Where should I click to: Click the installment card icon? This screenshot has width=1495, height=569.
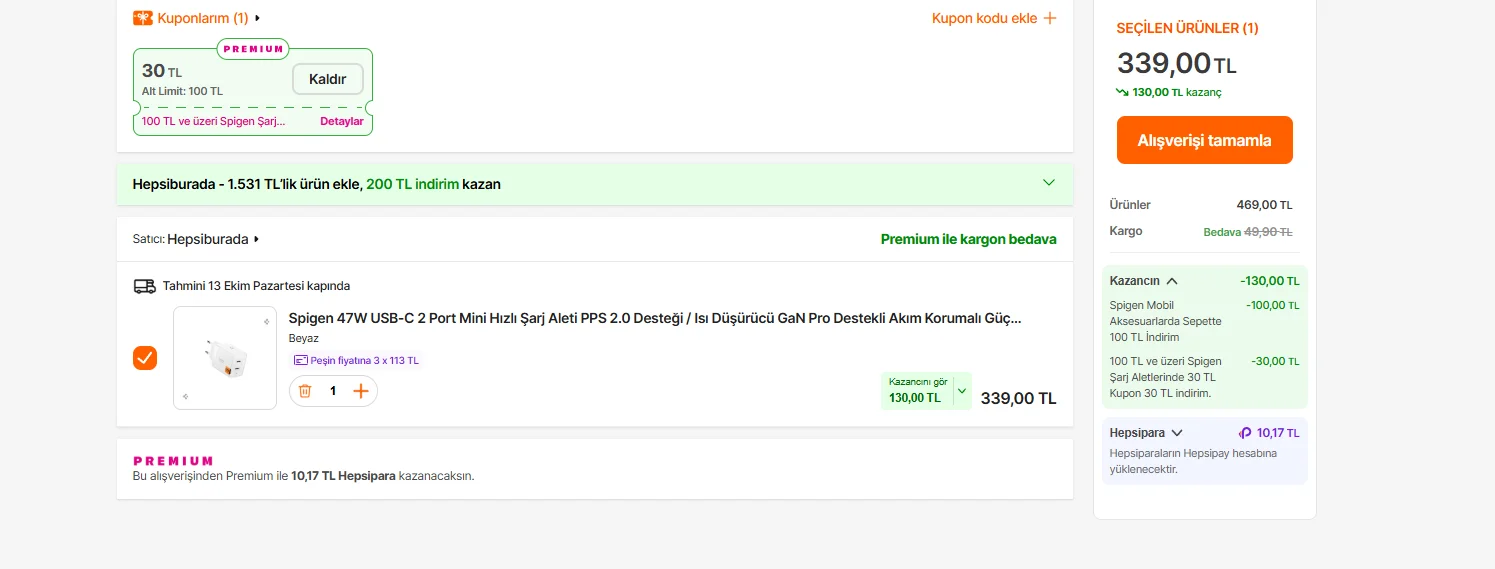point(300,361)
